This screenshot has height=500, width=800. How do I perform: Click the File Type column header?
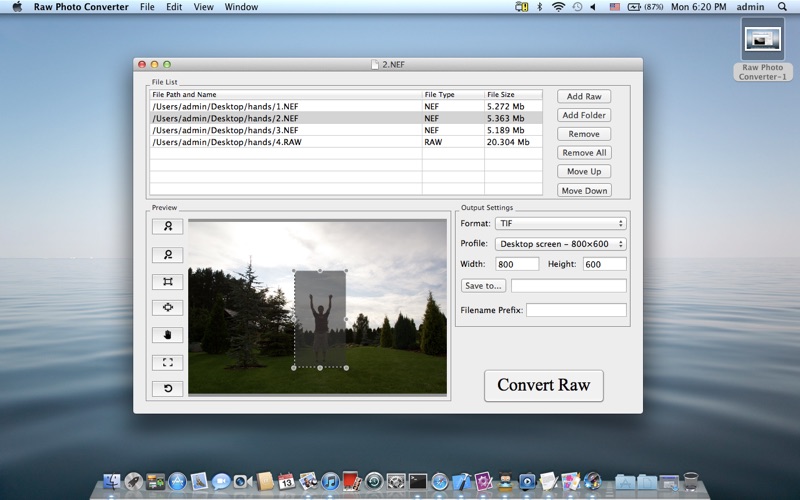(453, 94)
